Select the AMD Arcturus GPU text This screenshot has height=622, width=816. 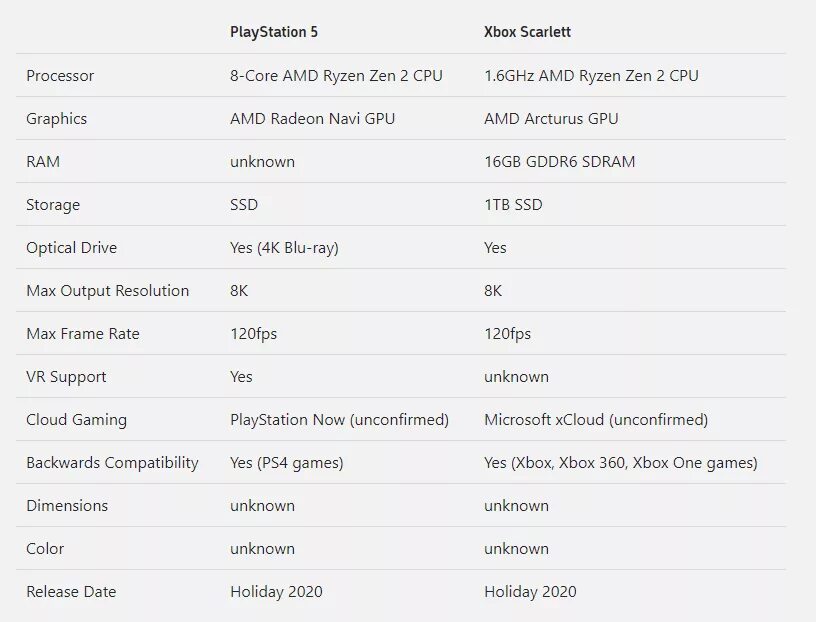click(551, 119)
